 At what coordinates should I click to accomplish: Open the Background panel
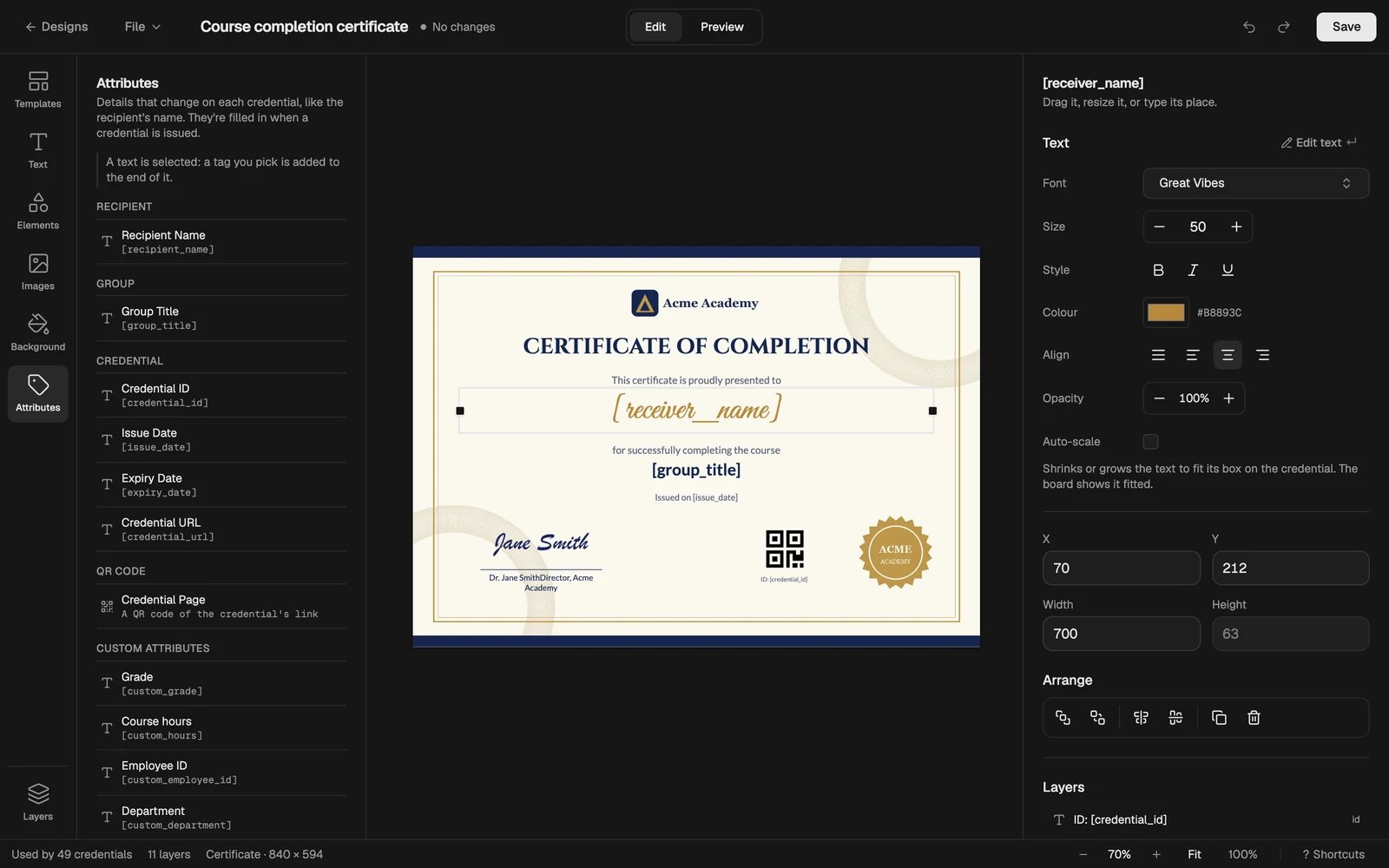[x=38, y=332]
